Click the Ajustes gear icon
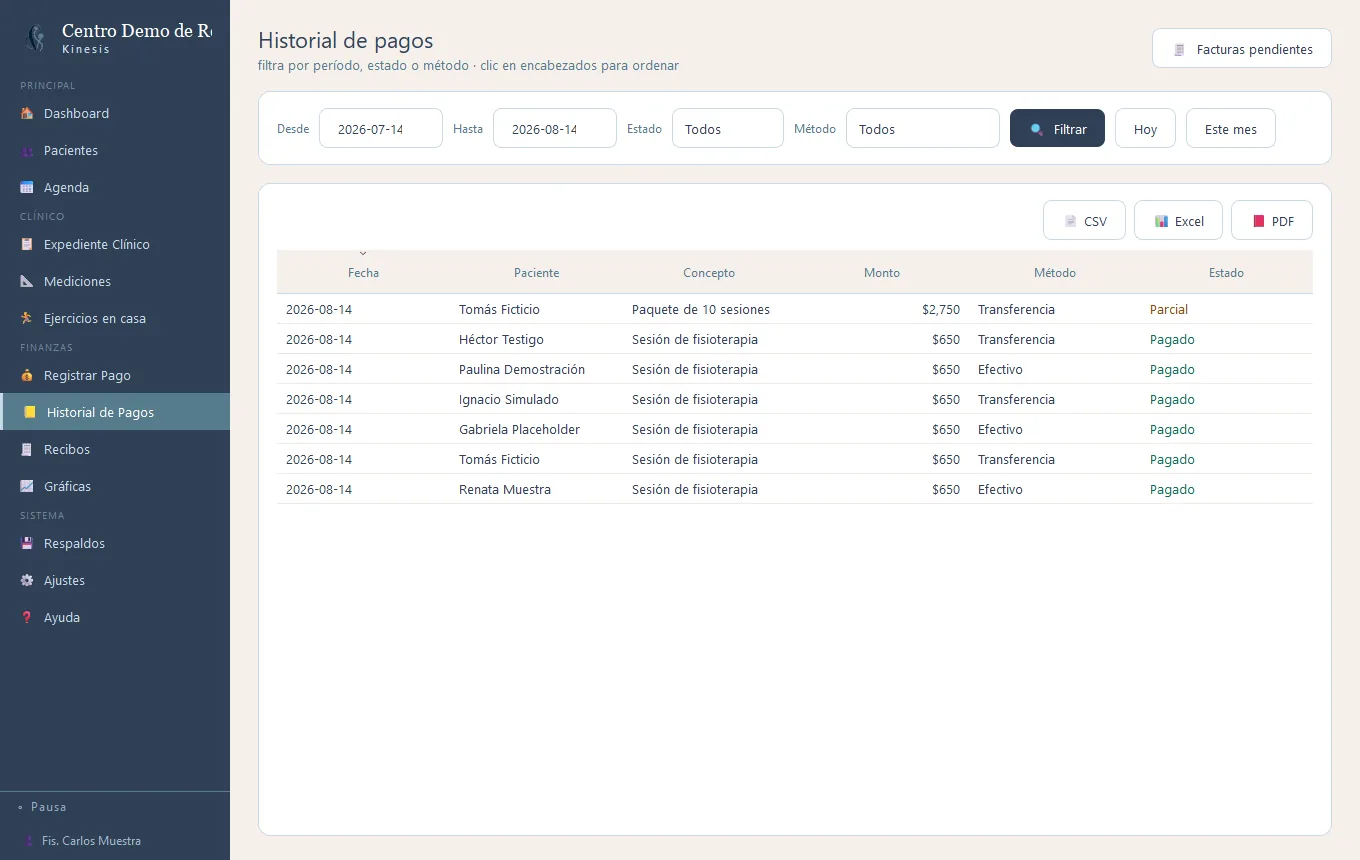This screenshot has width=1360, height=860. click(x=27, y=580)
